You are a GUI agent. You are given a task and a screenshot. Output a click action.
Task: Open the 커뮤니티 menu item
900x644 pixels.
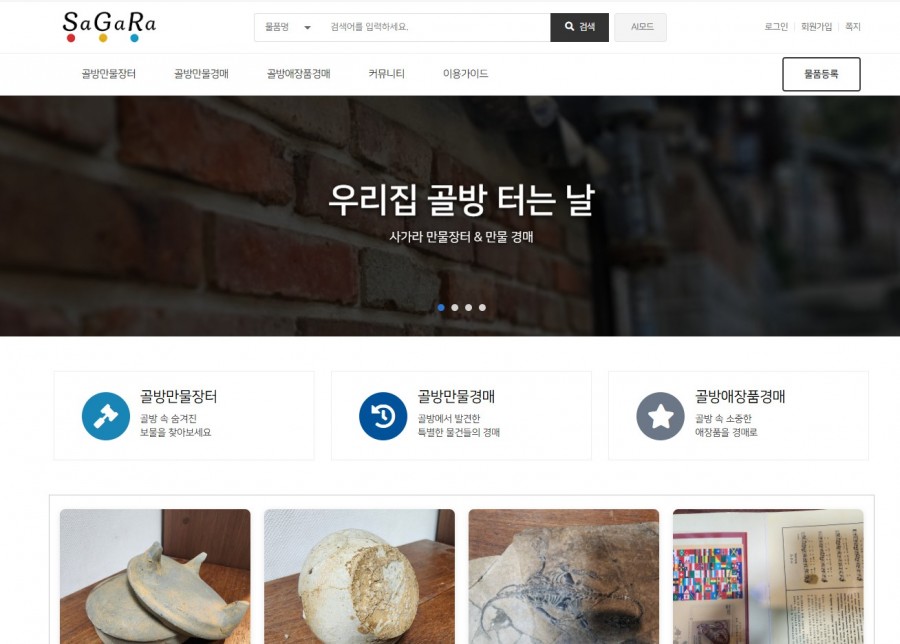pyautogui.click(x=386, y=73)
